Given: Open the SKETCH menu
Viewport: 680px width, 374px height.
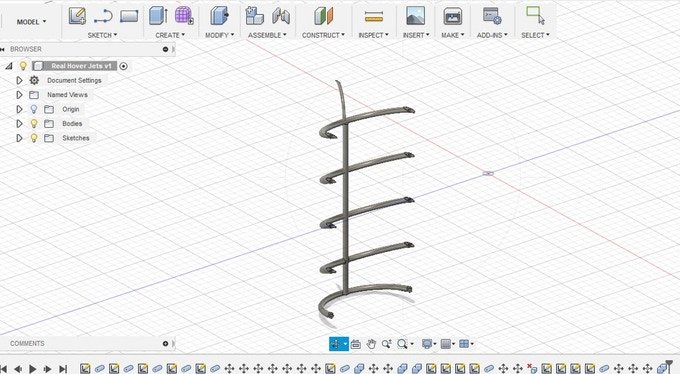Looking at the screenshot, I should point(102,35).
